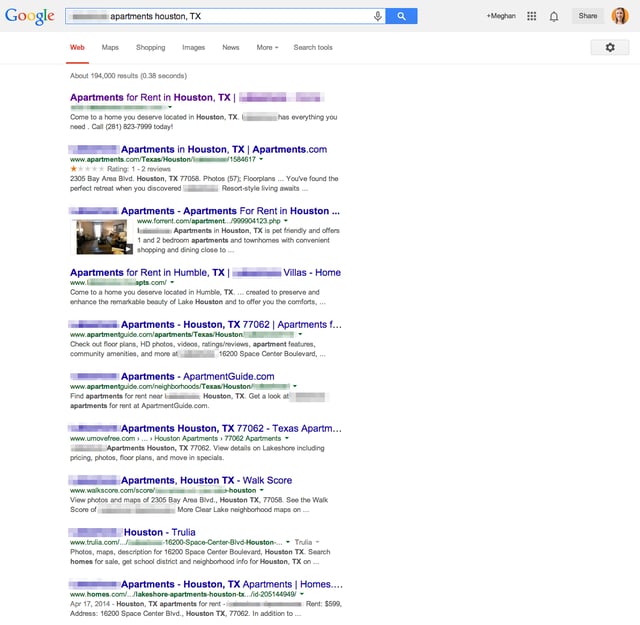Viewport: 640px width, 625px height.
Task: Open Search tools options
Action: (x=313, y=47)
